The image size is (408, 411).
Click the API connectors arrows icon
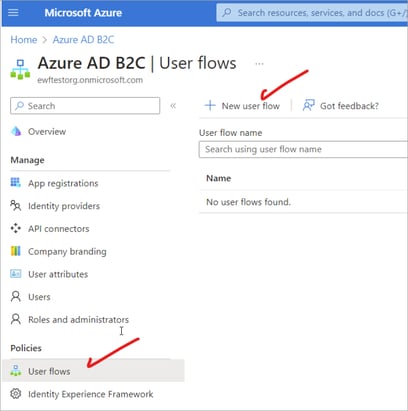click(16, 228)
